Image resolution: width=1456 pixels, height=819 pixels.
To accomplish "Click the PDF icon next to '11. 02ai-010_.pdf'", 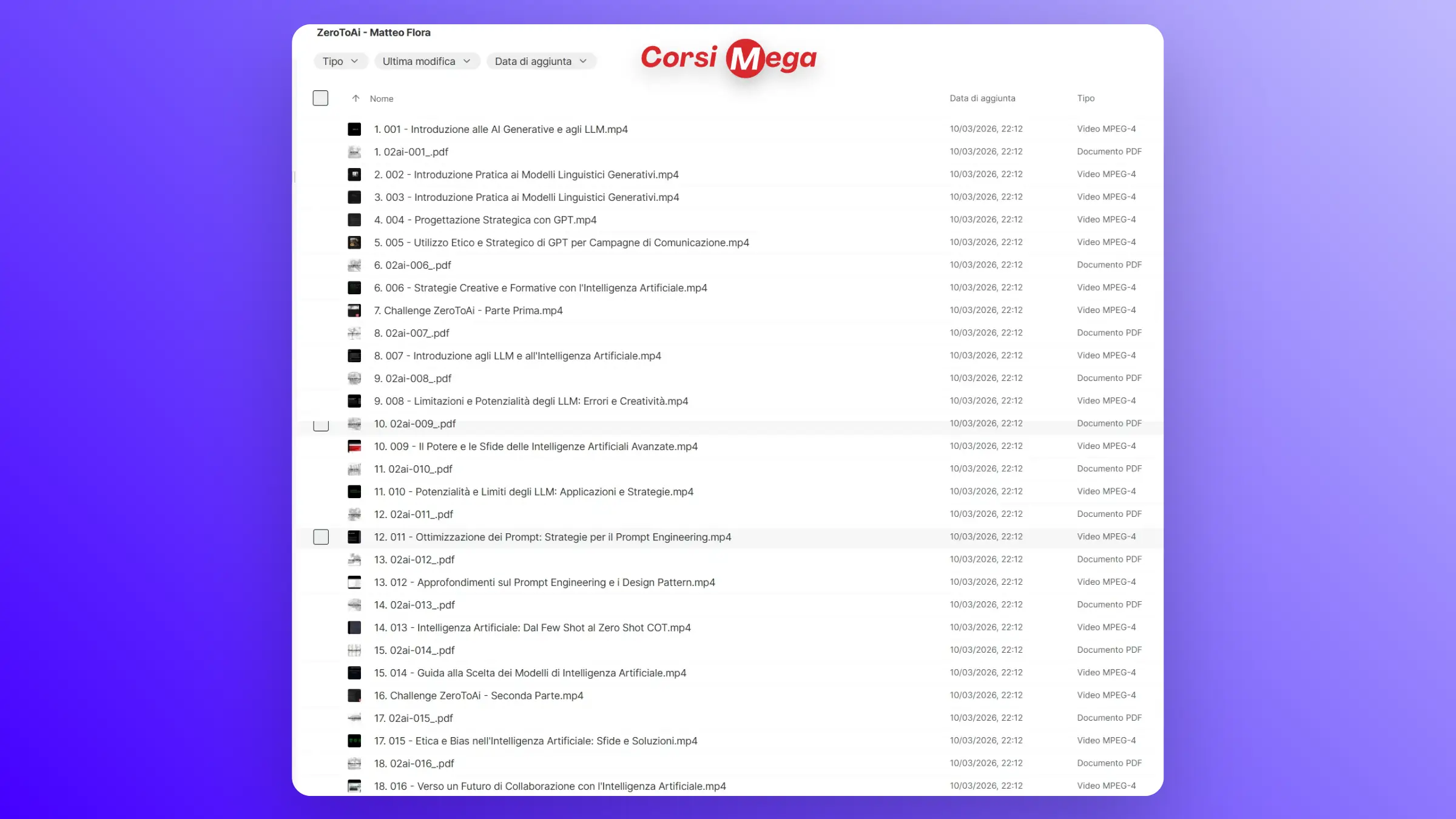I will click(x=354, y=469).
